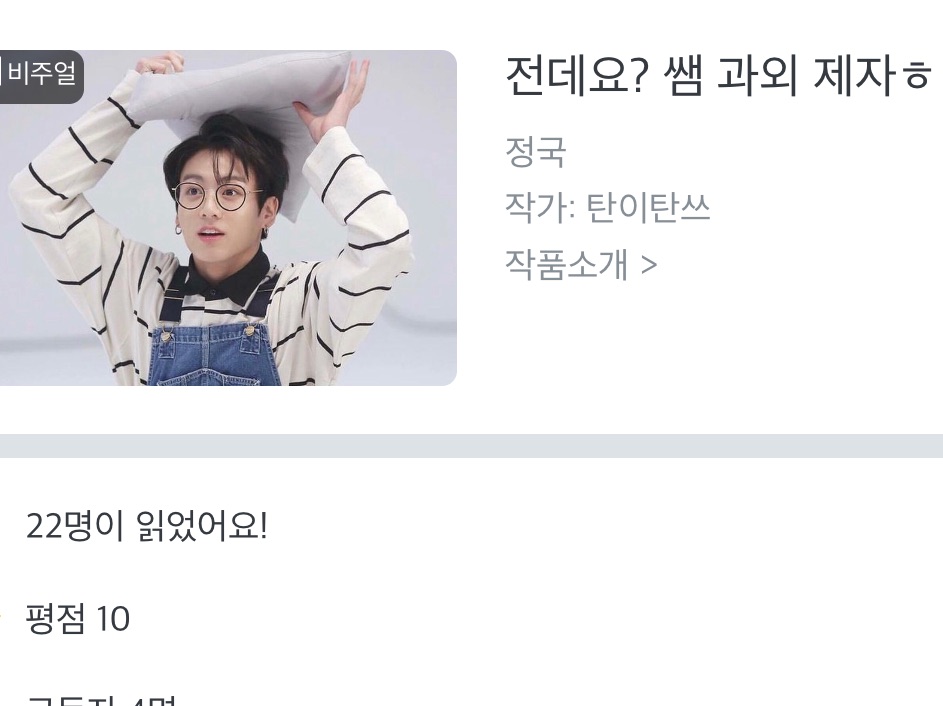Click 제자ㅎ at the end of the title
Viewport: 943px width, 706px height.
(872, 76)
